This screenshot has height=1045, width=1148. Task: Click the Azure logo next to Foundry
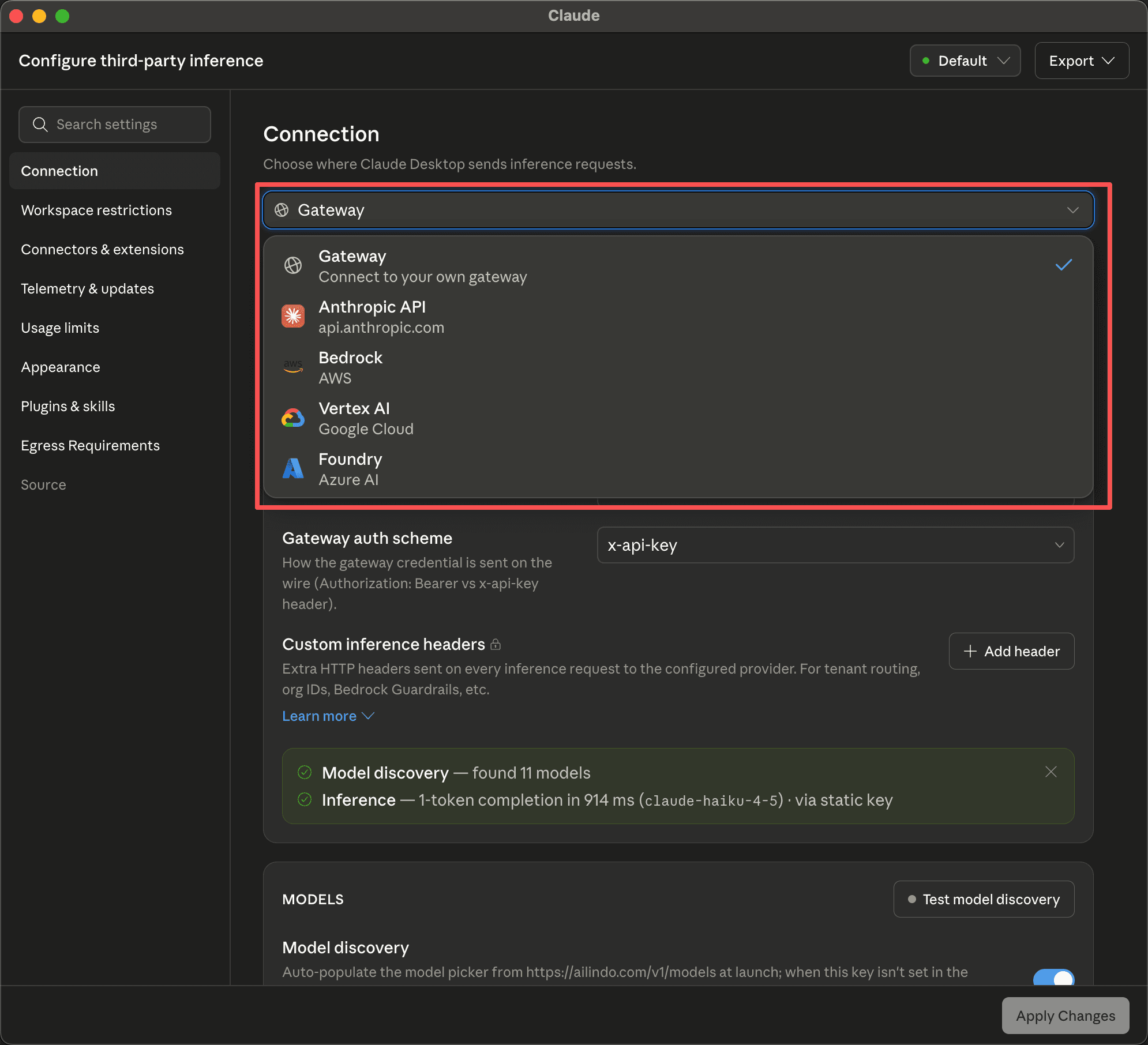coord(293,468)
